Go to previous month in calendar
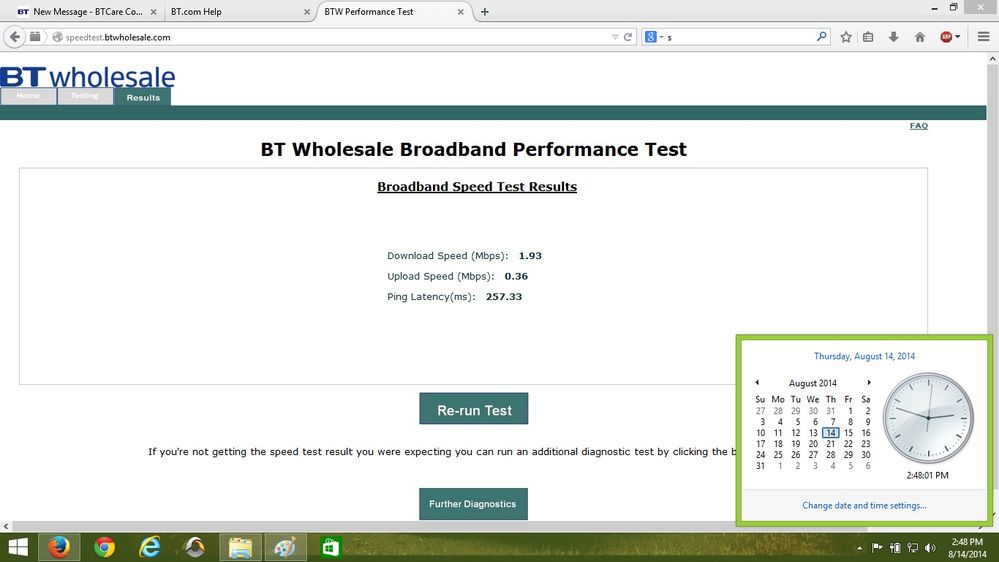Screen dimensions: 999x562 click(x=757, y=382)
